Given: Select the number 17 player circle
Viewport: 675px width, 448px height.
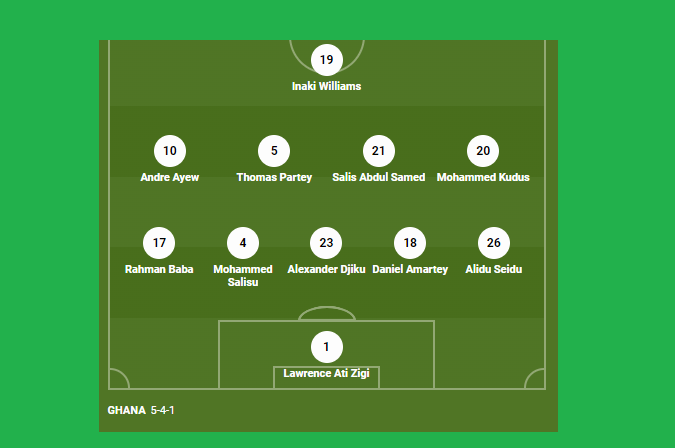Looking at the screenshot, I should coord(159,243).
